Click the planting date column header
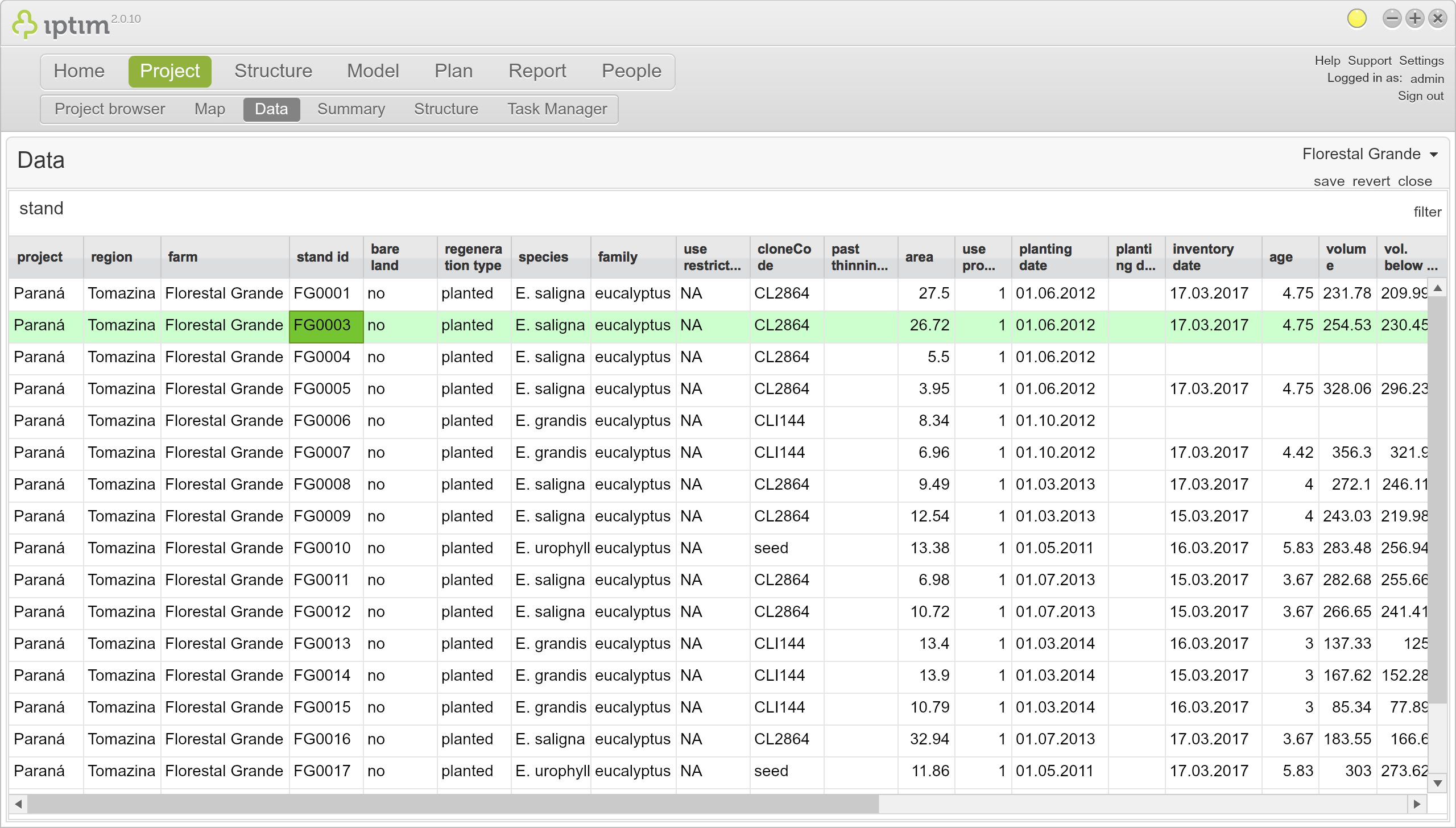Screen dimensions: 1456x828 [x=1060, y=257]
